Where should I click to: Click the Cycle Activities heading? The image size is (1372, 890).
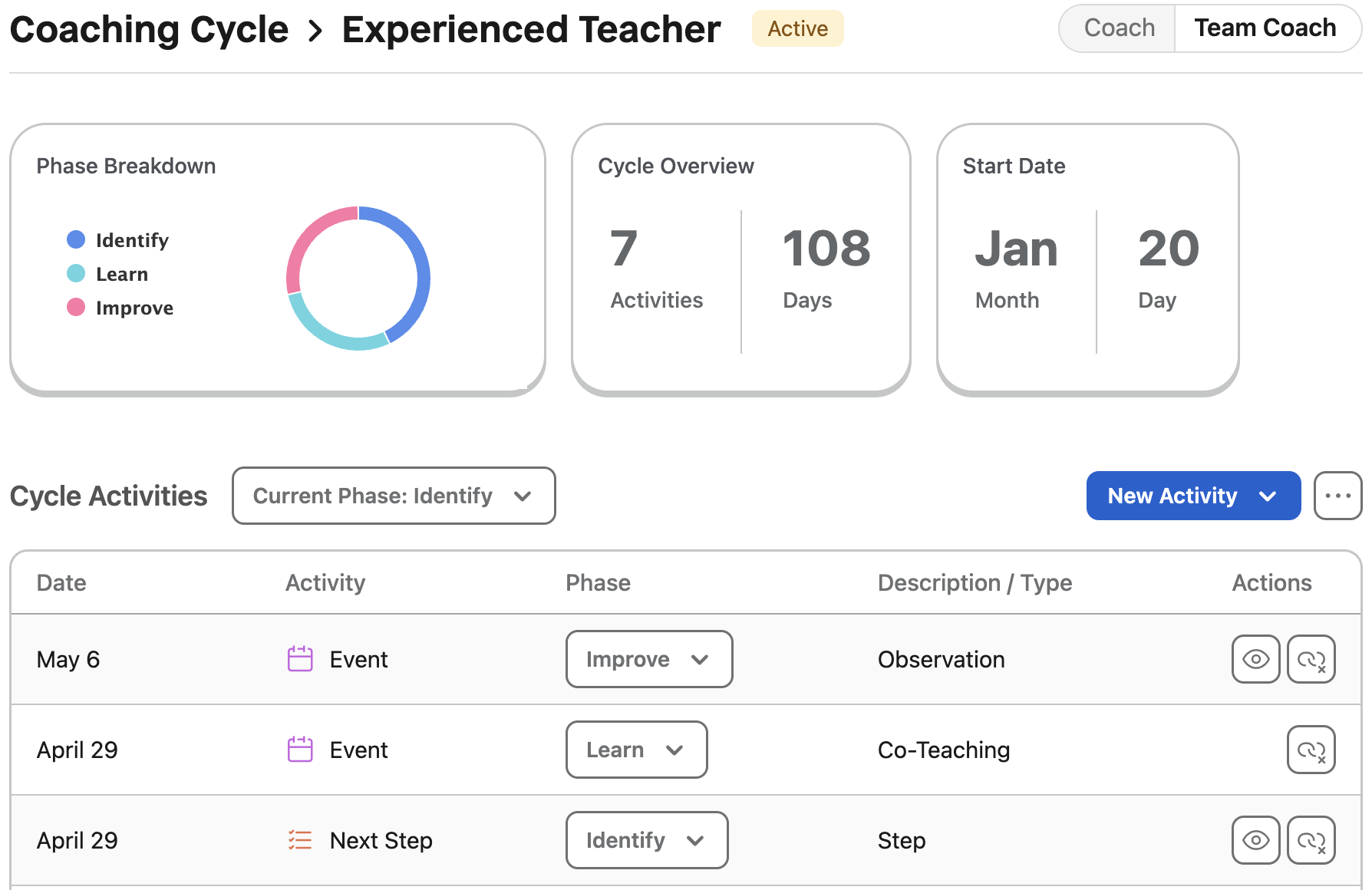point(108,496)
